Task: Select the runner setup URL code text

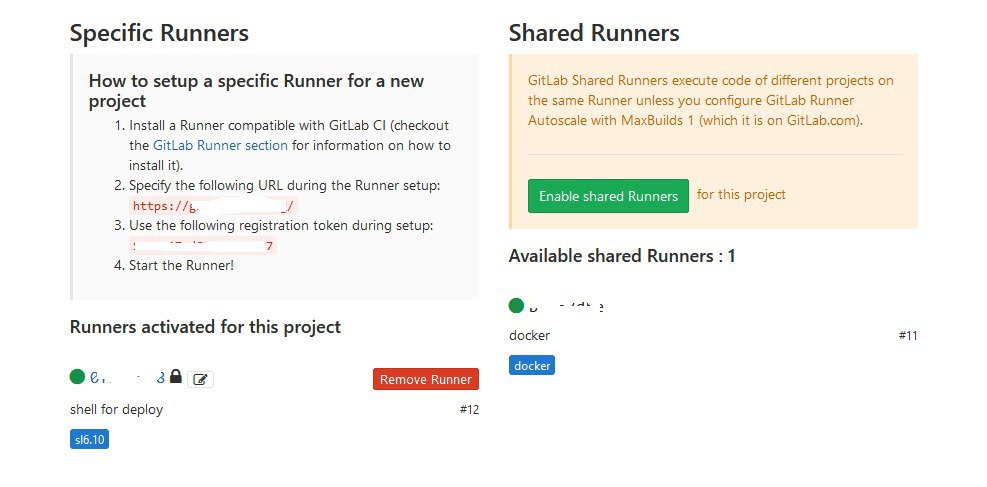Action: [213, 206]
